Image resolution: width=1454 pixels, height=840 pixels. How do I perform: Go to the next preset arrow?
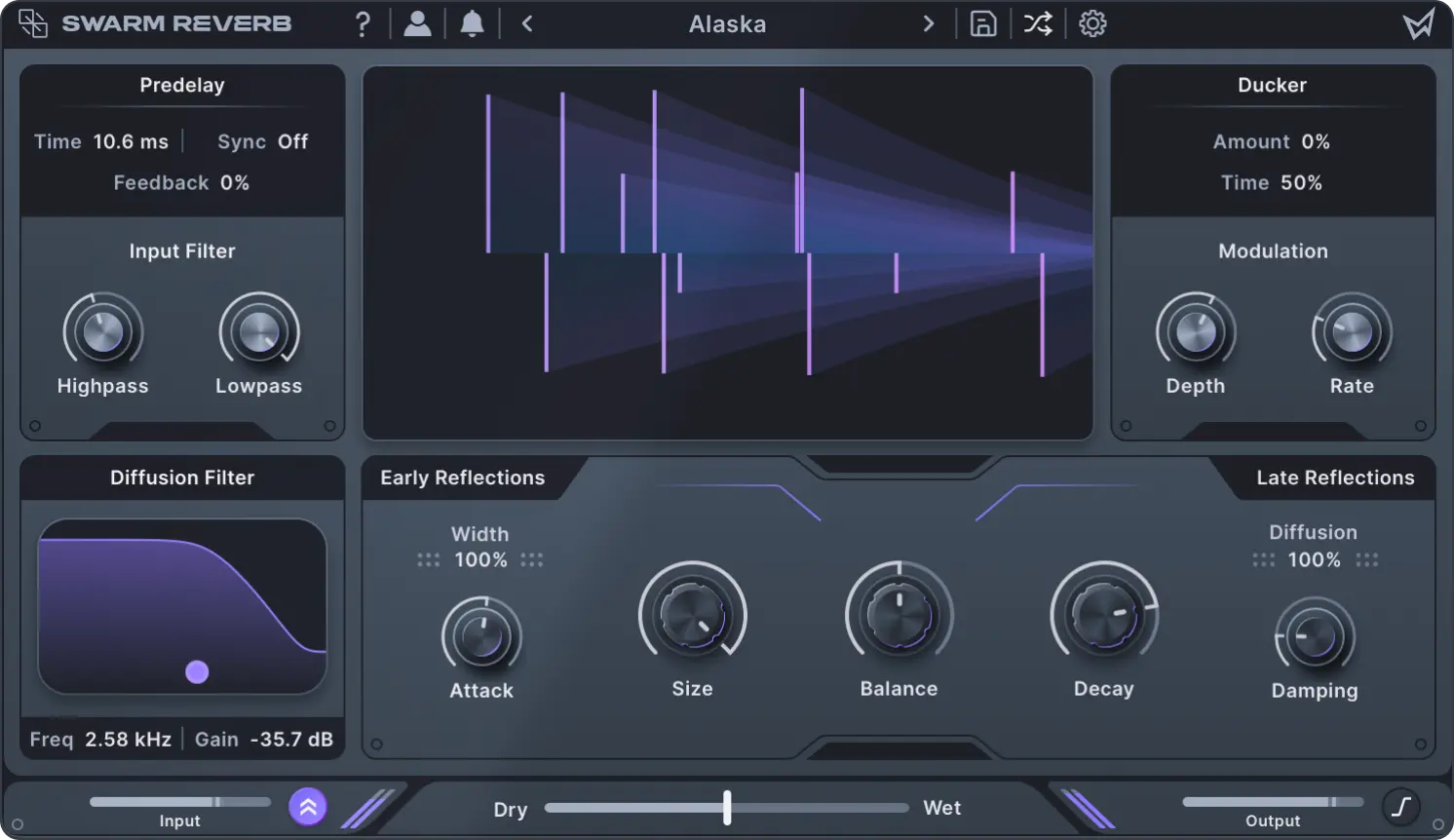[x=928, y=23]
